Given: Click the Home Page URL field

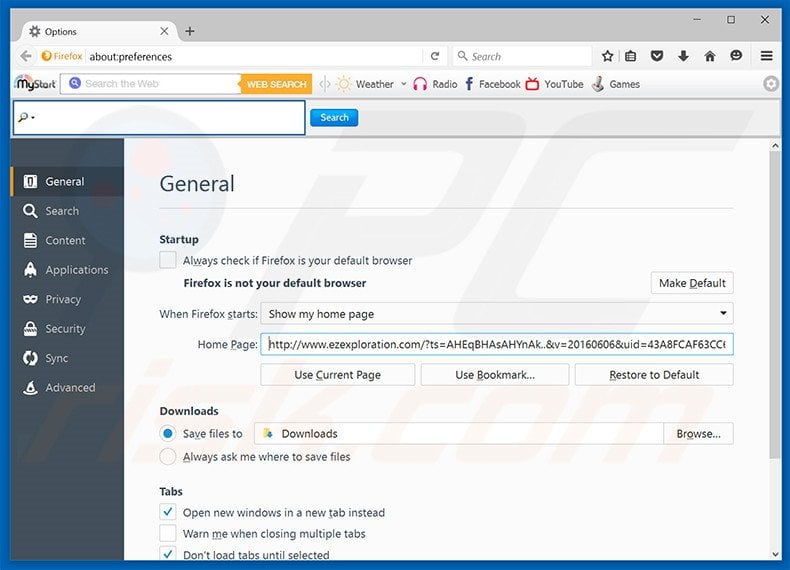Looking at the screenshot, I should click(497, 344).
